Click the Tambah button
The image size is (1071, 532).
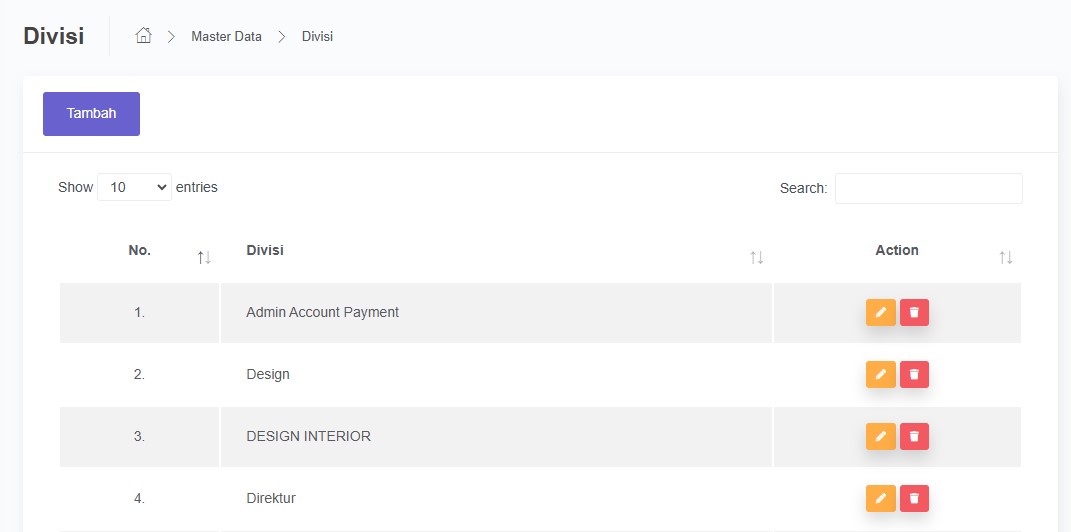point(91,114)
